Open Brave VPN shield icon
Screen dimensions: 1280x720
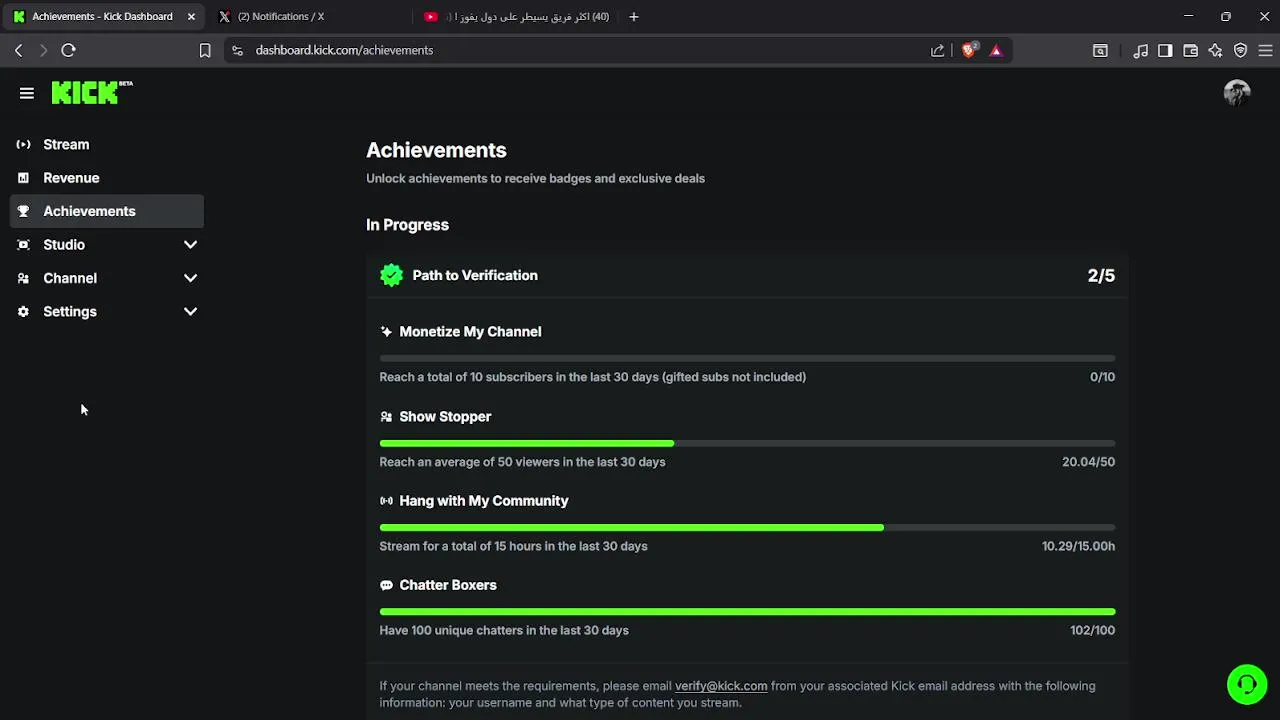coord(1240,50)
